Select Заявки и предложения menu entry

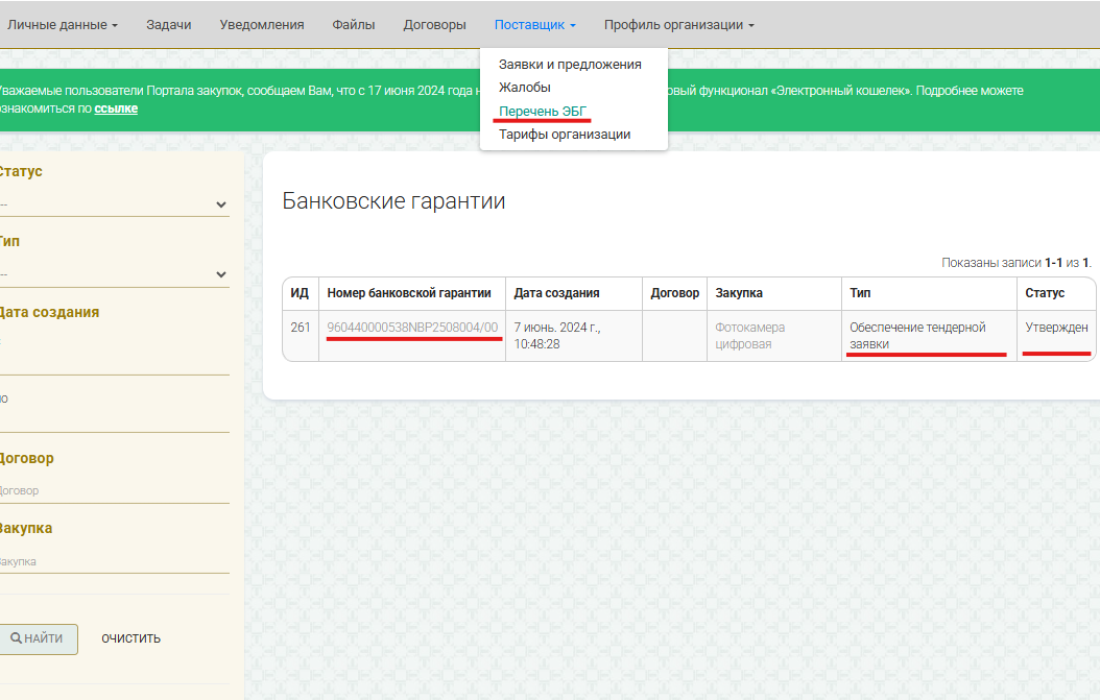570,64
